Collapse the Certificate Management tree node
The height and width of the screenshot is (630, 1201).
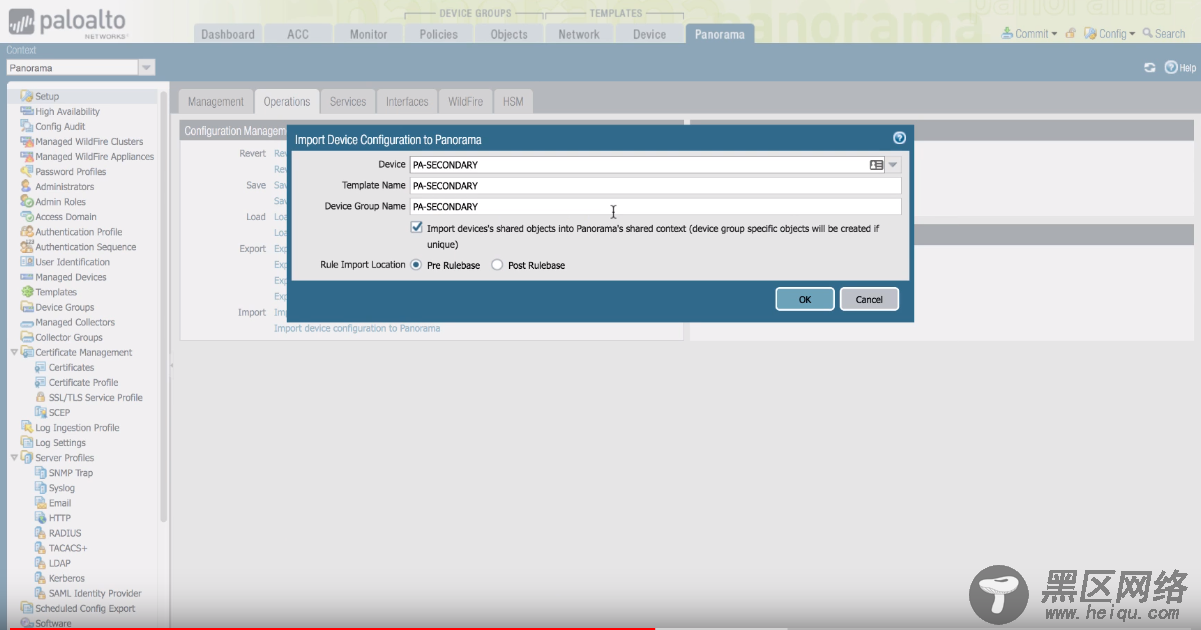(x=14, y=352)
